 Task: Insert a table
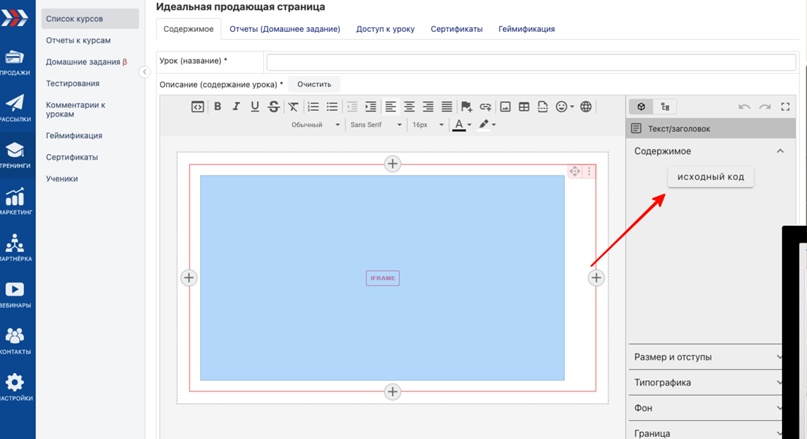(524, 107)
